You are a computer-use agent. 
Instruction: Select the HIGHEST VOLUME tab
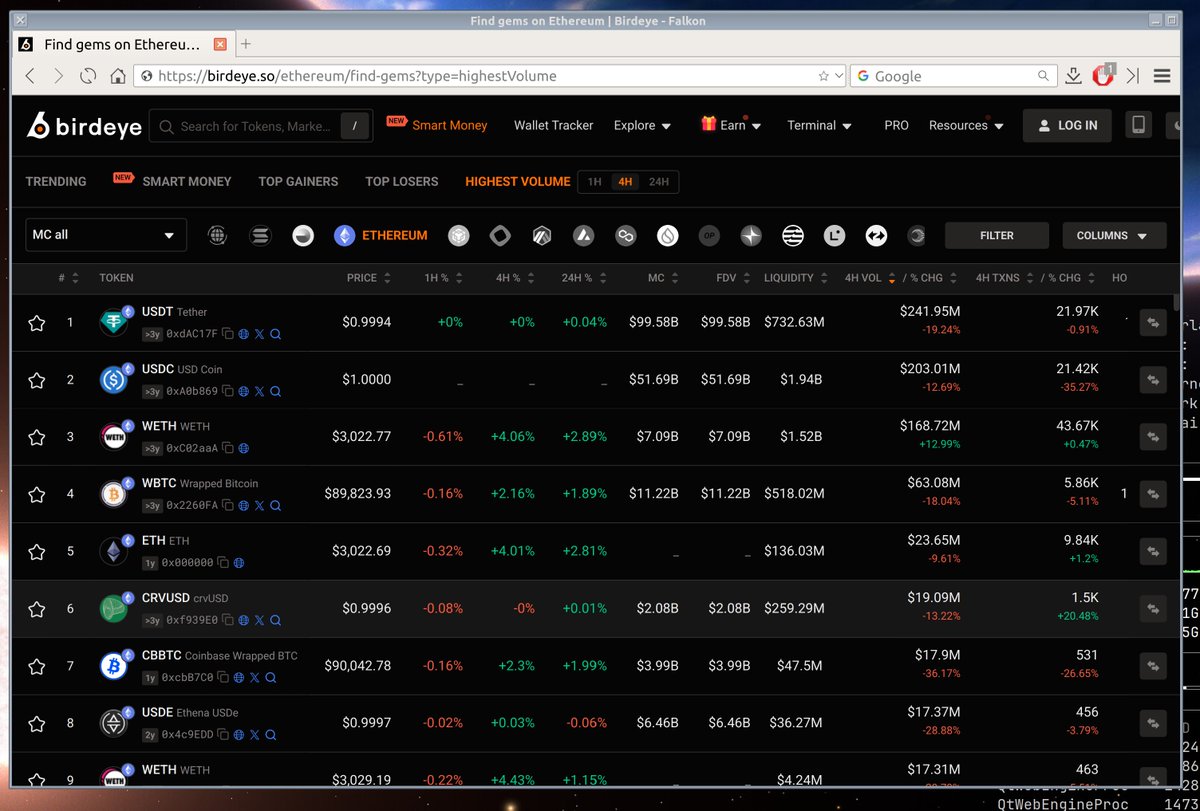[518, 182]
